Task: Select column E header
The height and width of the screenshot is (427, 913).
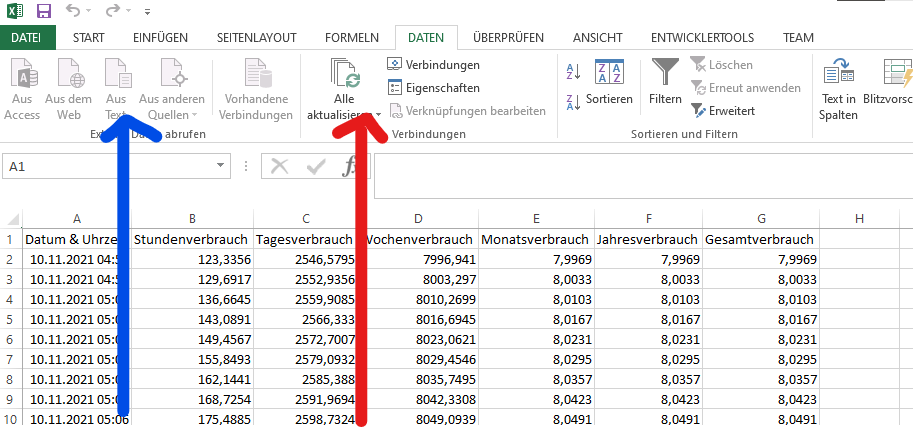Action: click(x=536, y=219)
